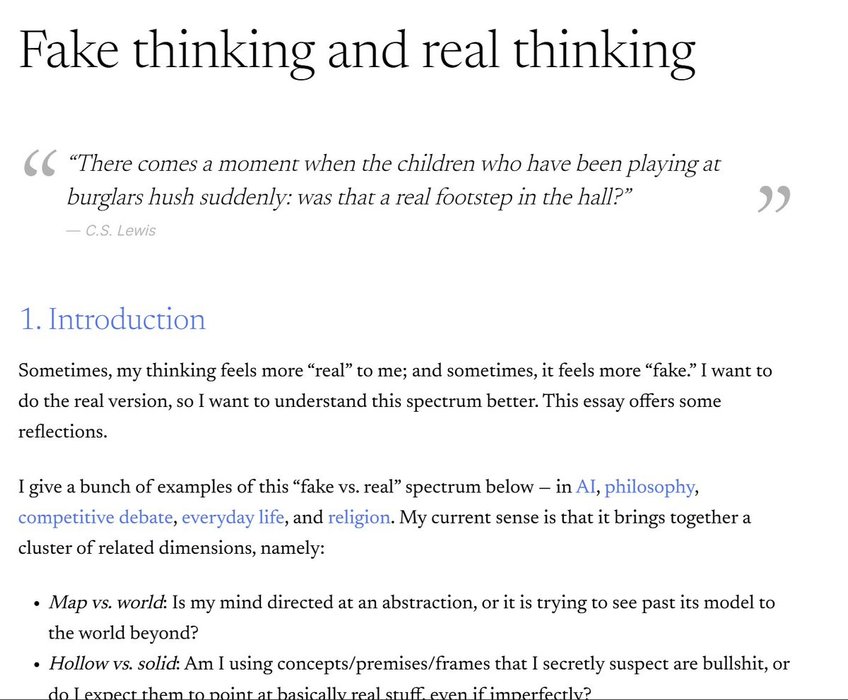848x700 pixels.
Task: Click the "— C.S. Lewis" attribution
Action: (x=111, y=231)
